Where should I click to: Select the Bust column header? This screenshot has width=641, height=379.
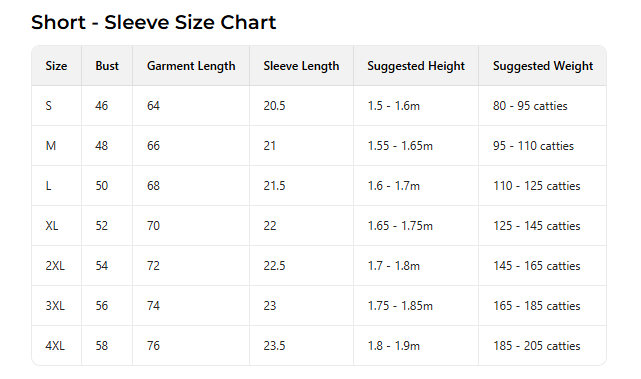[107, 66]
